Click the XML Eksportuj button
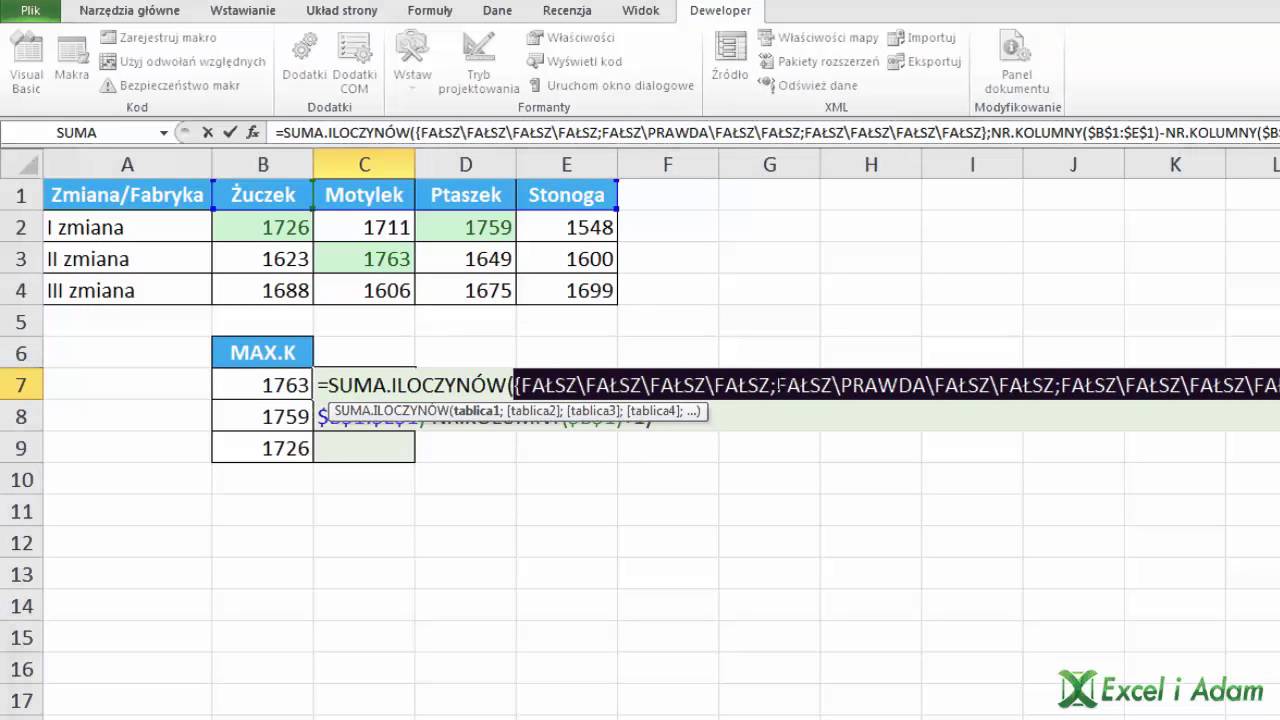 925,62
